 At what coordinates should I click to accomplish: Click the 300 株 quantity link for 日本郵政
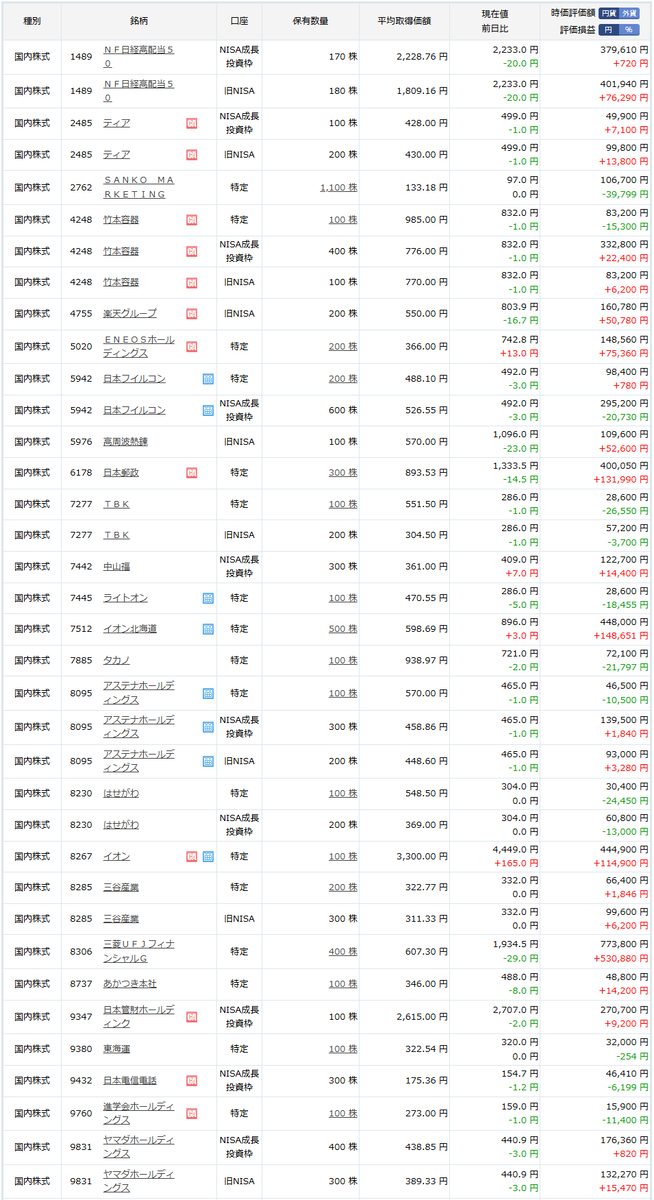343,472
